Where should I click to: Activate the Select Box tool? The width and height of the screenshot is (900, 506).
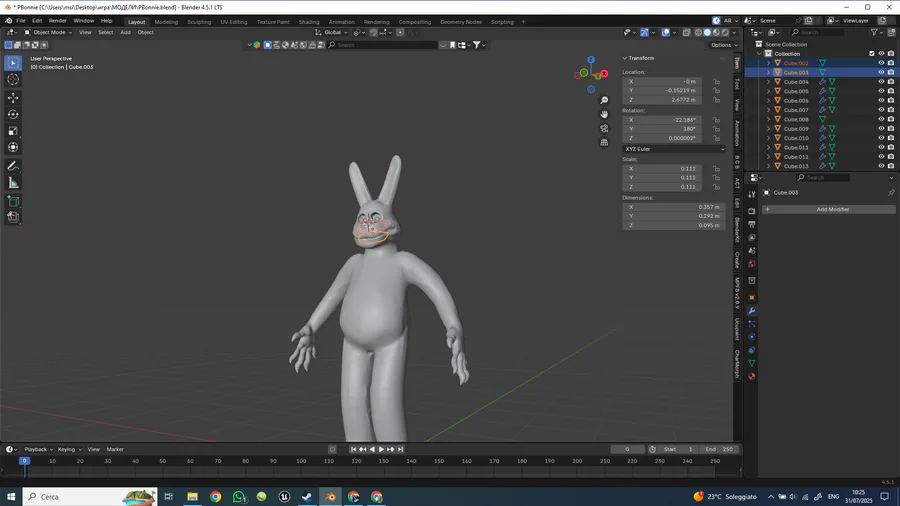pos(13,63)
